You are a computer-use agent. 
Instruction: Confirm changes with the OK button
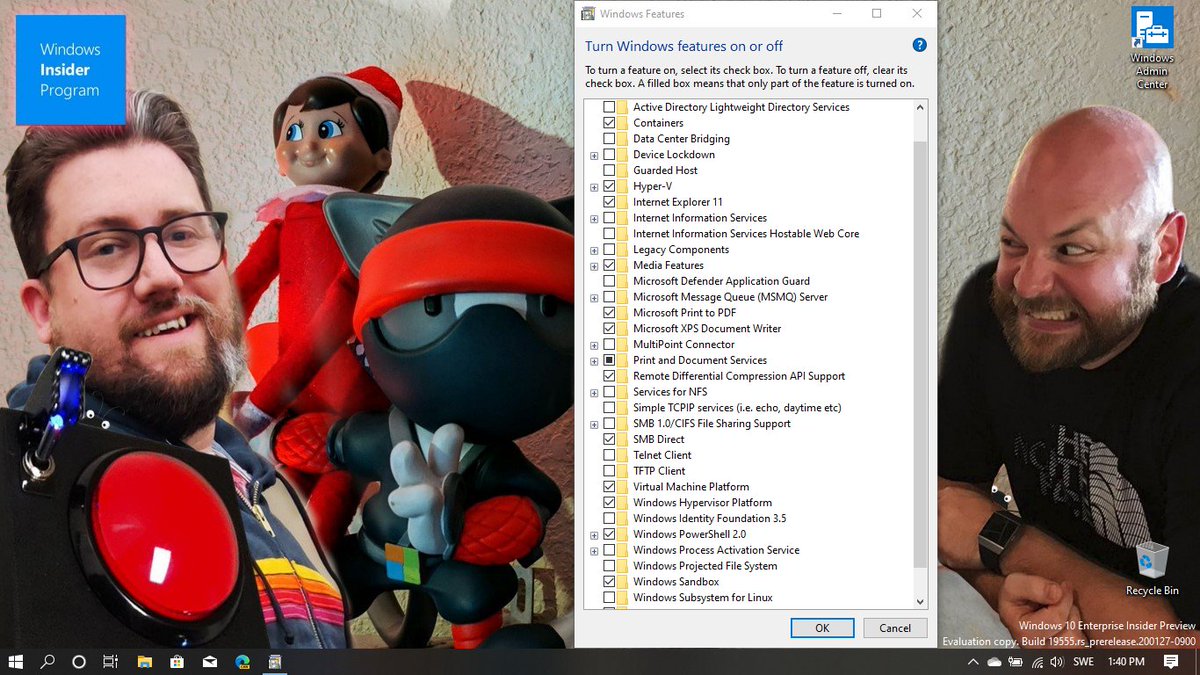pyautogui.click(x=822, y=628)
